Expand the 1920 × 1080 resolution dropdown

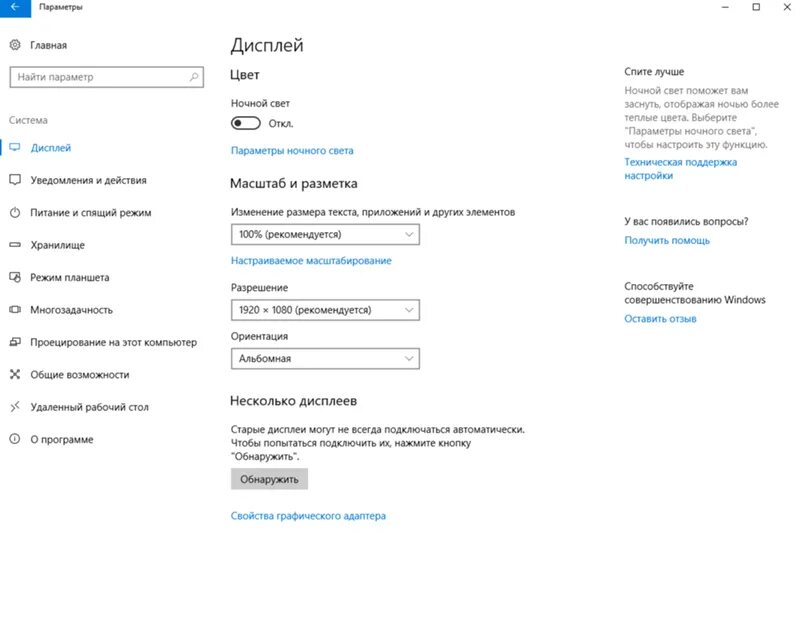point(325,310)
